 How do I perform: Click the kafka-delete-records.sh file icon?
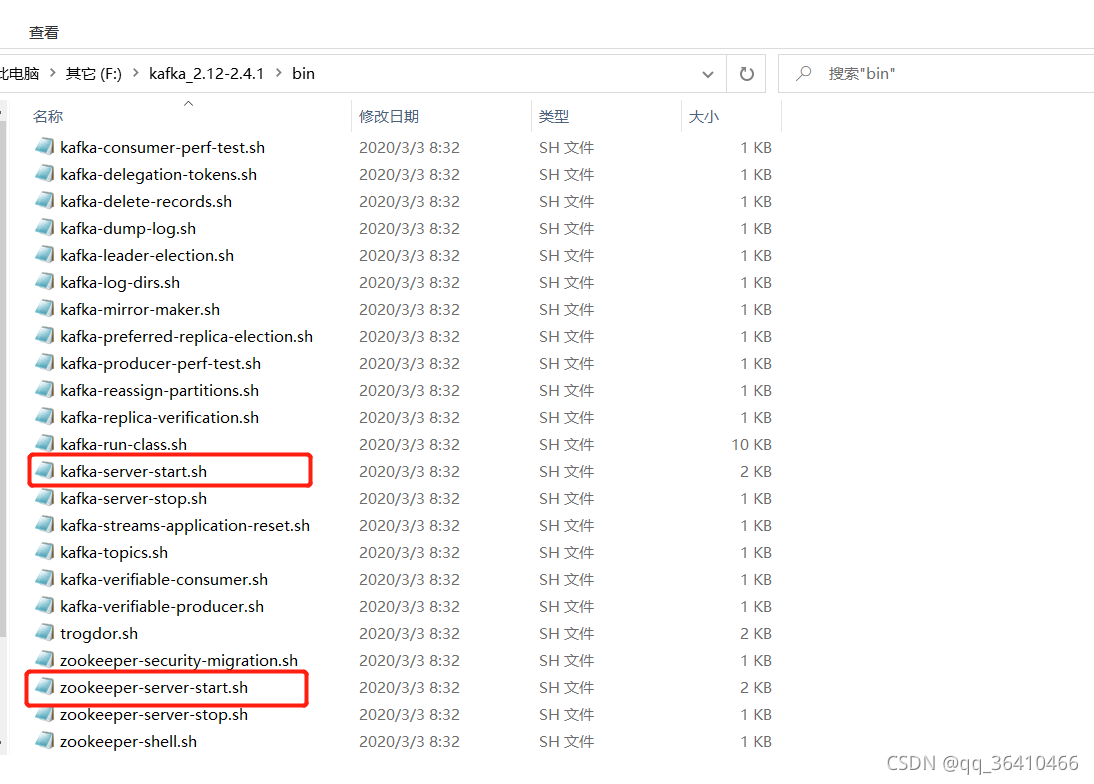45,201
